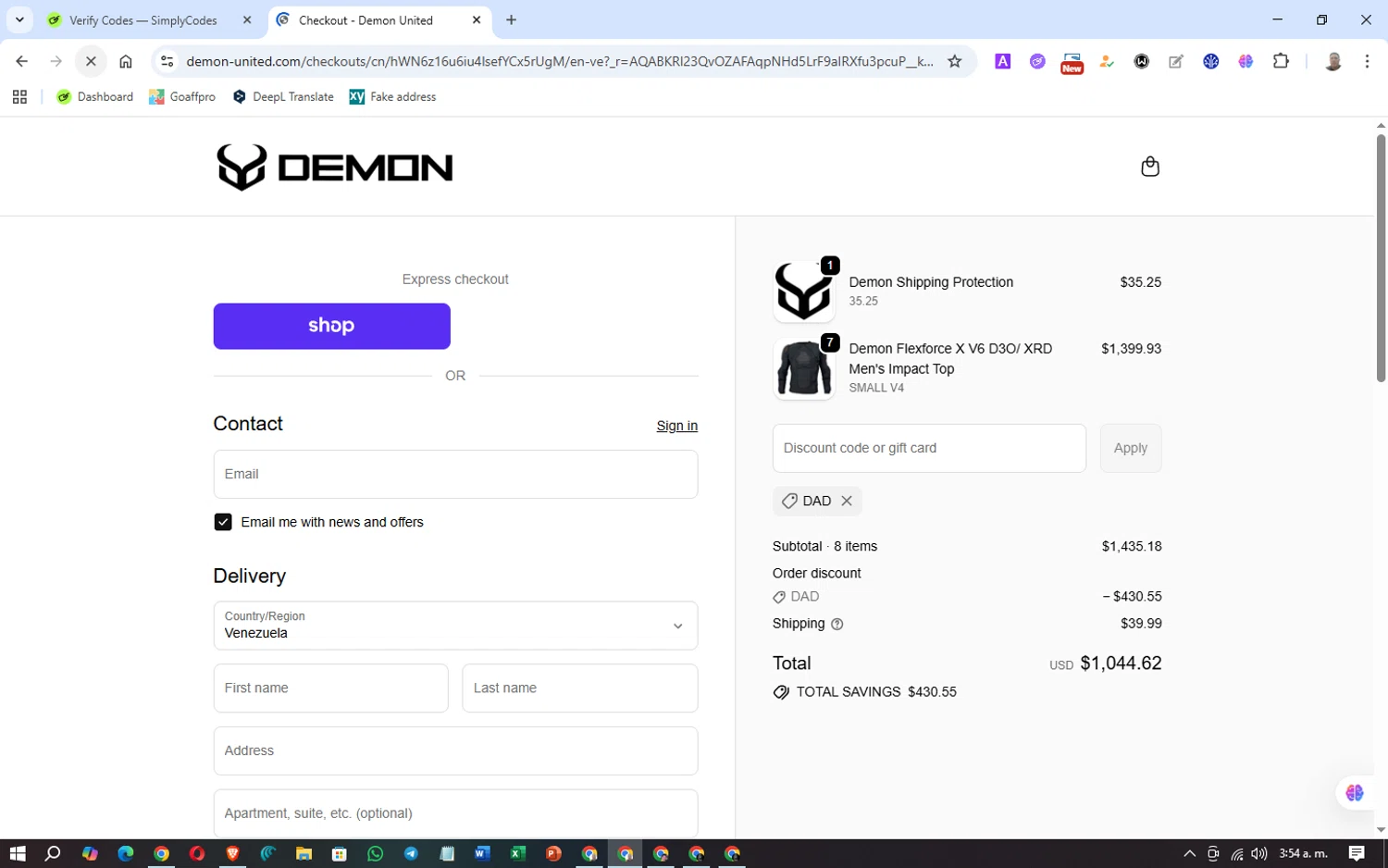Screen dimensions: 1388x868
Task: Click the floating brain widget on page
Action: pos(1355,793)
